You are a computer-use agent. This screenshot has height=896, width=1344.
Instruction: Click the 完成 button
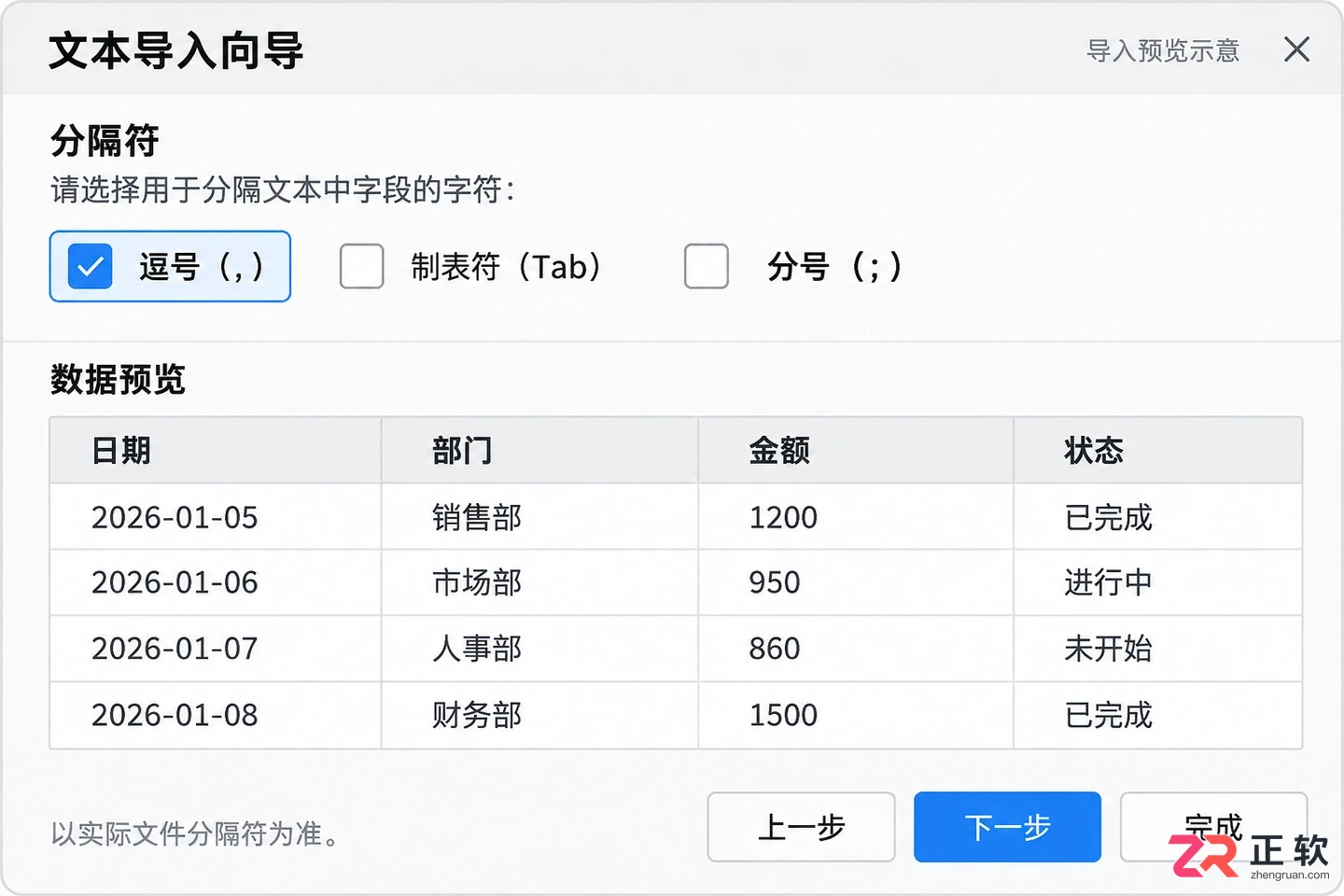point(1213,827)
